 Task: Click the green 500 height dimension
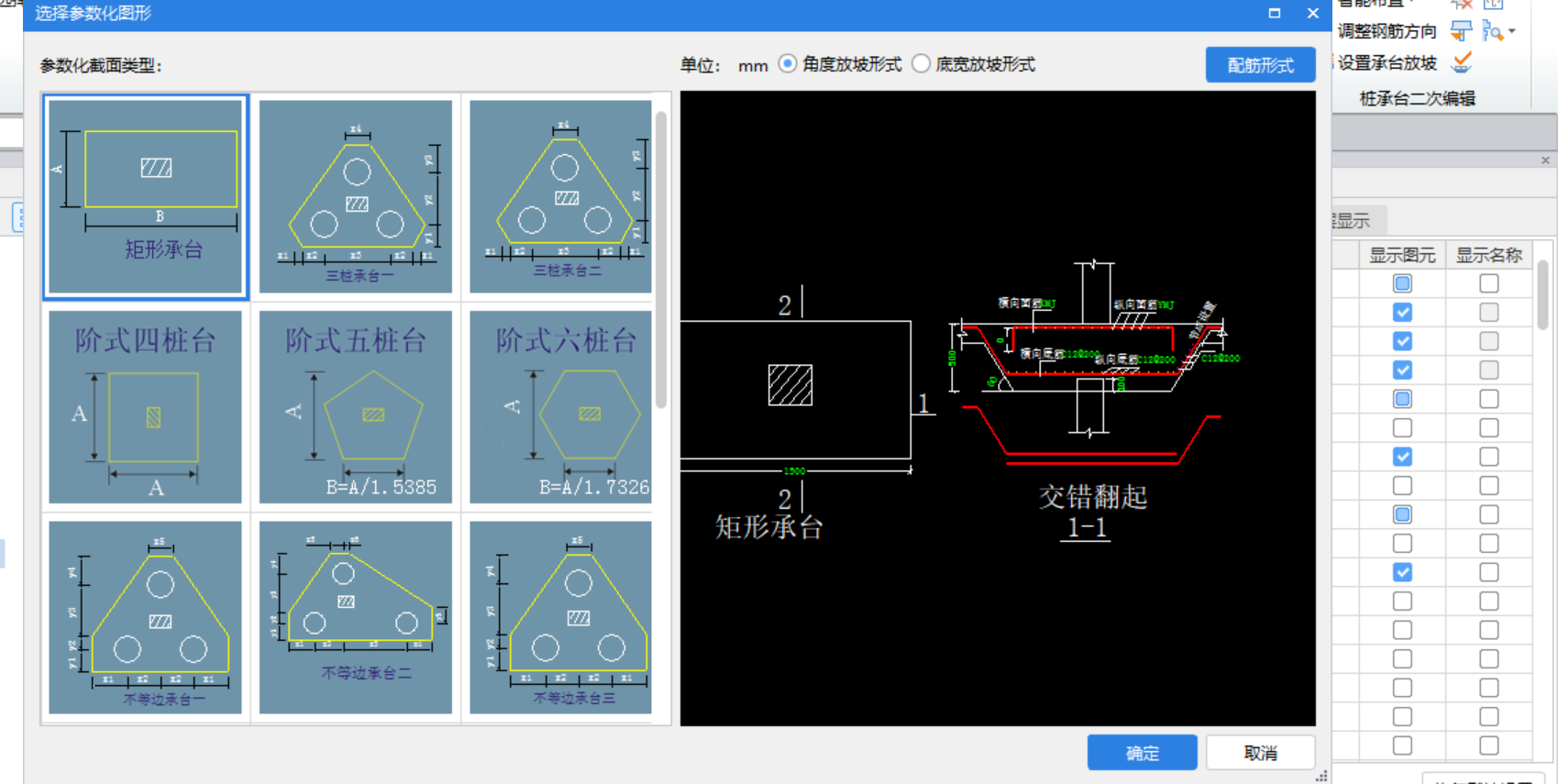(952, 359)
